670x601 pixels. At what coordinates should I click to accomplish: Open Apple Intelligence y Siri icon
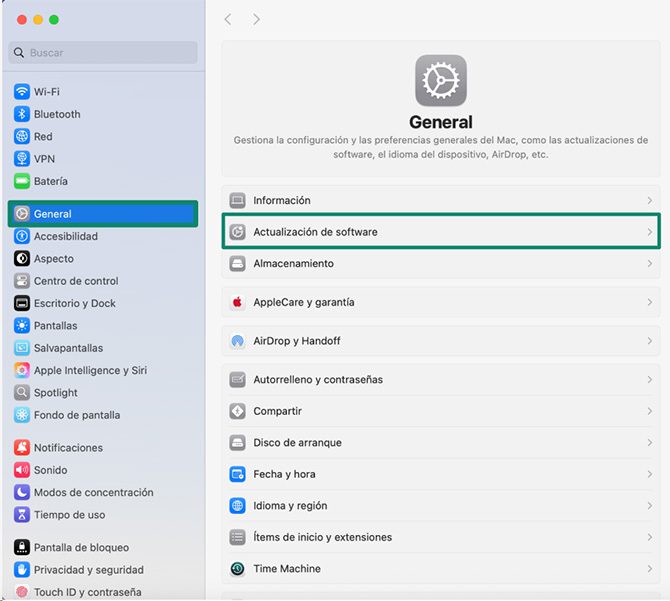click(22, 370)
